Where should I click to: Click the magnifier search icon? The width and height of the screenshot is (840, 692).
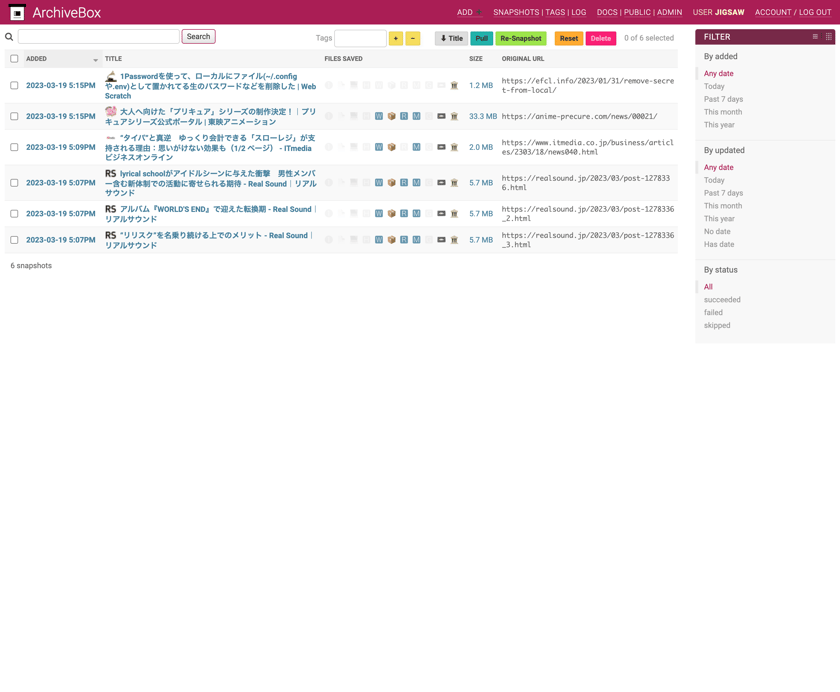[x=9, y=37]
